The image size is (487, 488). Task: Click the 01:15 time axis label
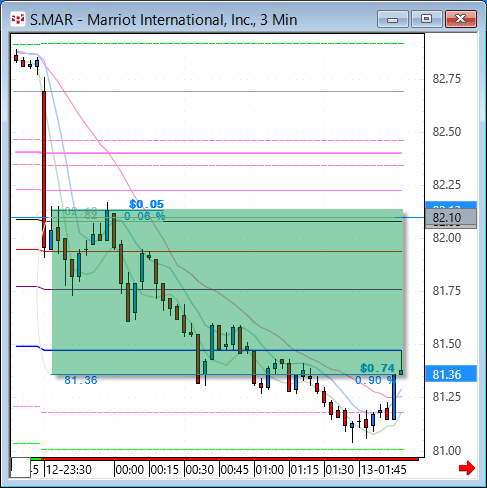305,470
